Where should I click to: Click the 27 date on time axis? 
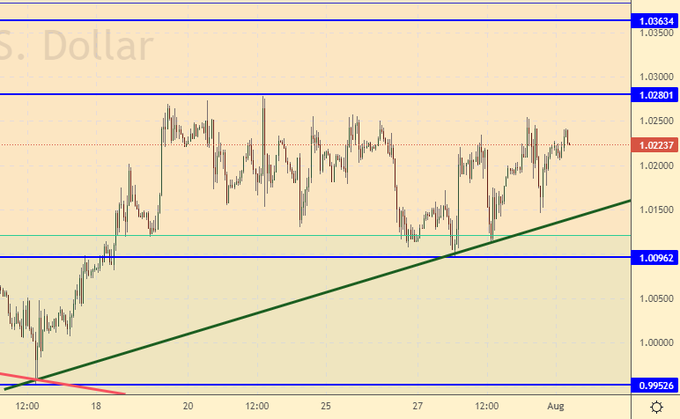coord(419,406)
